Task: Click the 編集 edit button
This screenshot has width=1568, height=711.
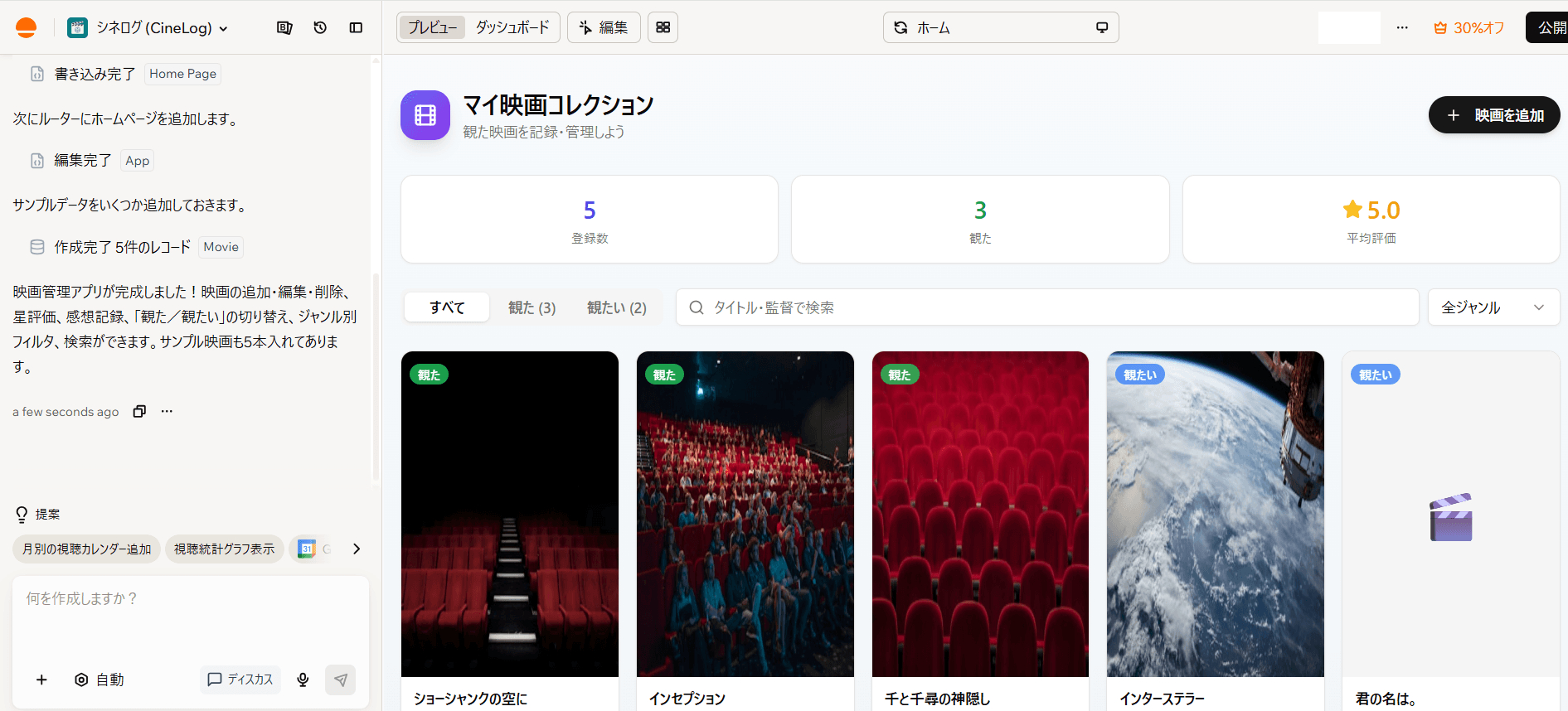Action: tap(604, 27)
